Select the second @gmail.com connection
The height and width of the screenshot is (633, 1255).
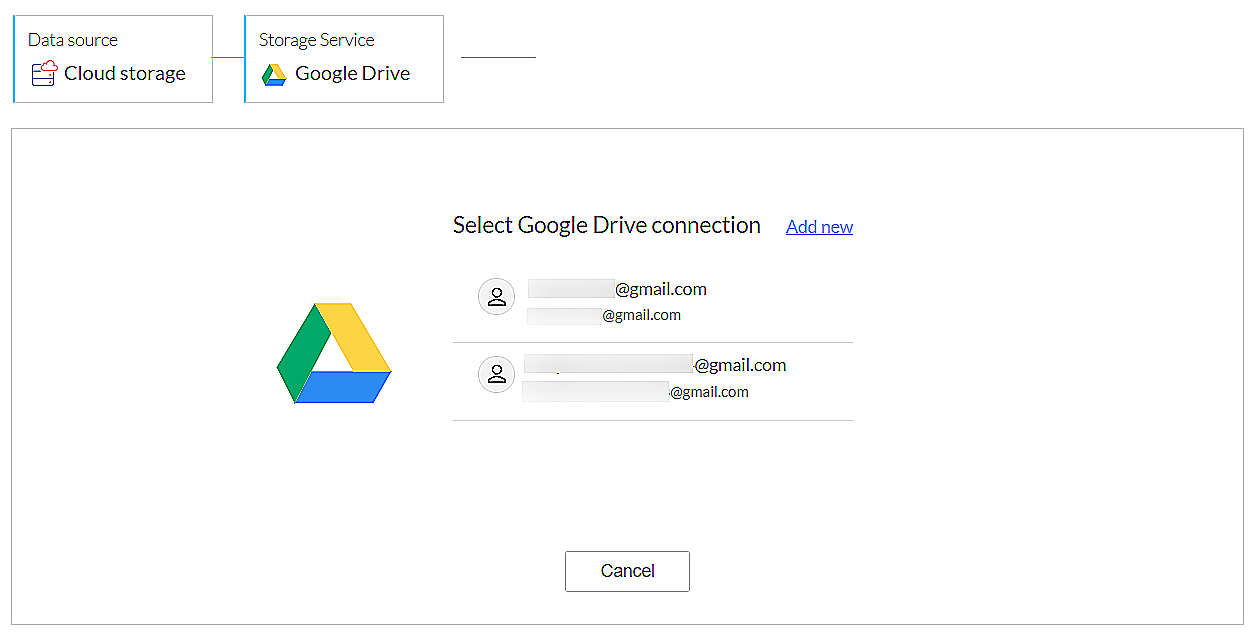point(653,381)
